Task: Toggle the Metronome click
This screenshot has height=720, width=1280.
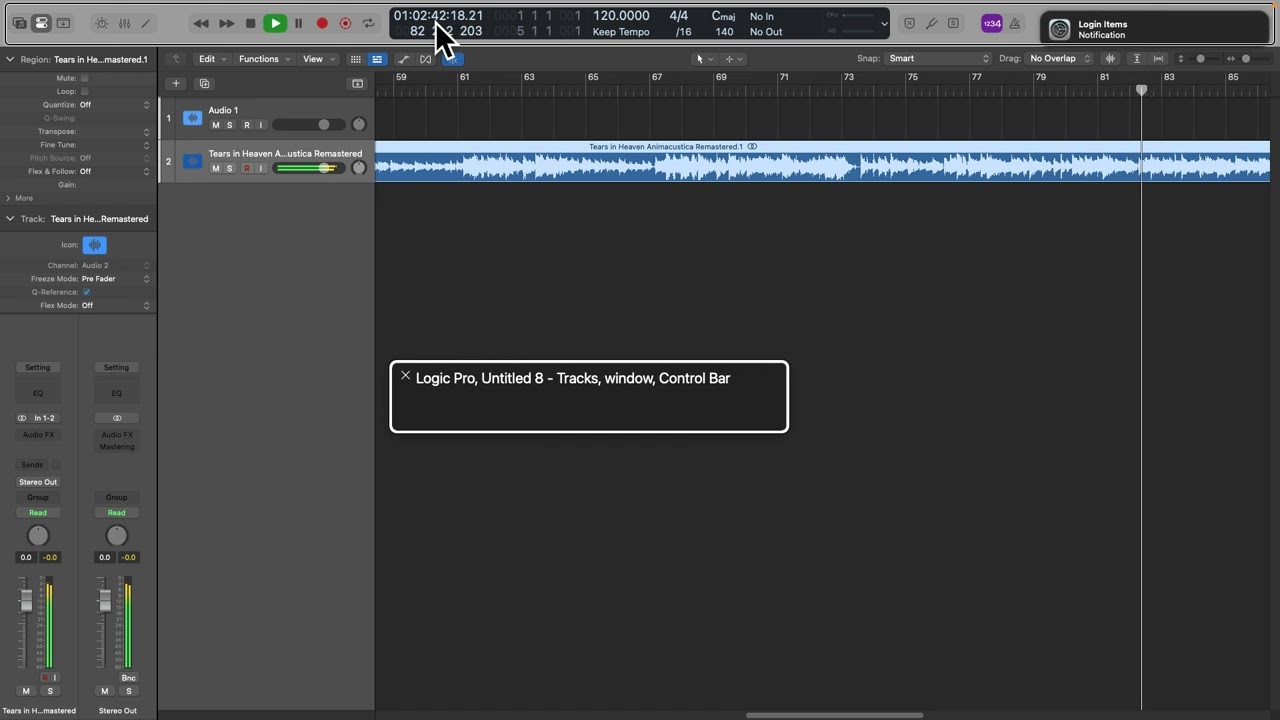Action: [x=1015, y=23]
